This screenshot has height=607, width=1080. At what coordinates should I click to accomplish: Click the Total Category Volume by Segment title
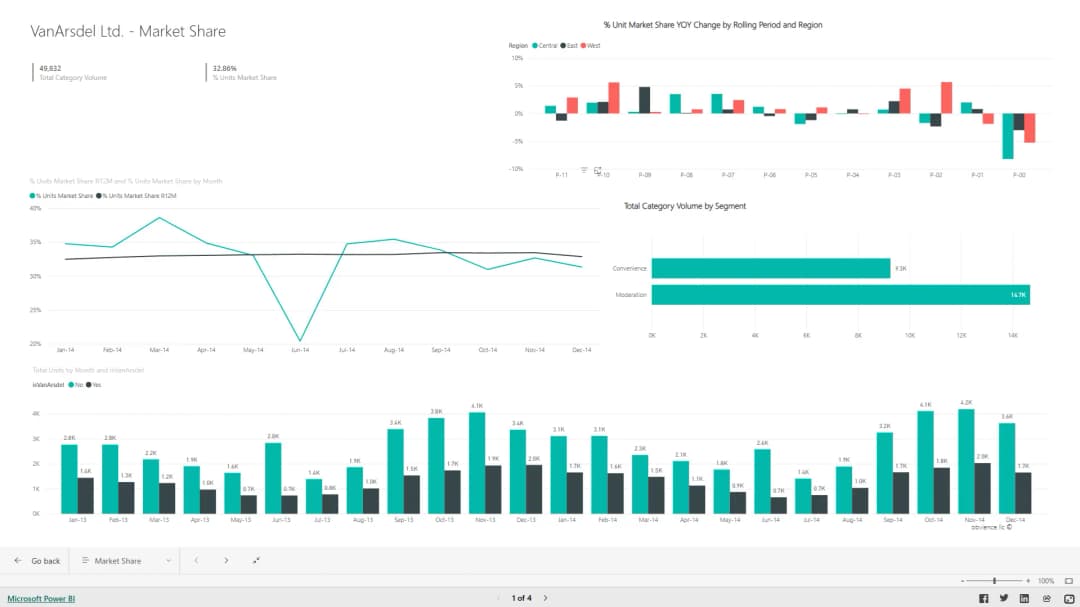685,206
